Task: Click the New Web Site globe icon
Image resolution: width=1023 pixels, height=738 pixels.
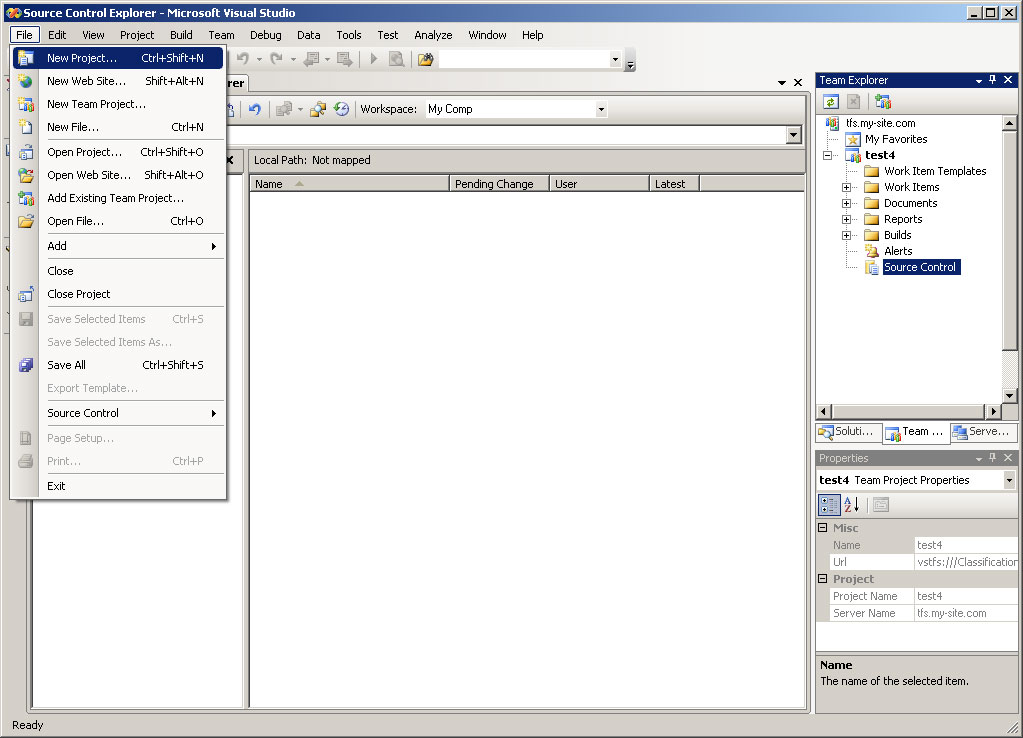Action: (x=25, y=81)
